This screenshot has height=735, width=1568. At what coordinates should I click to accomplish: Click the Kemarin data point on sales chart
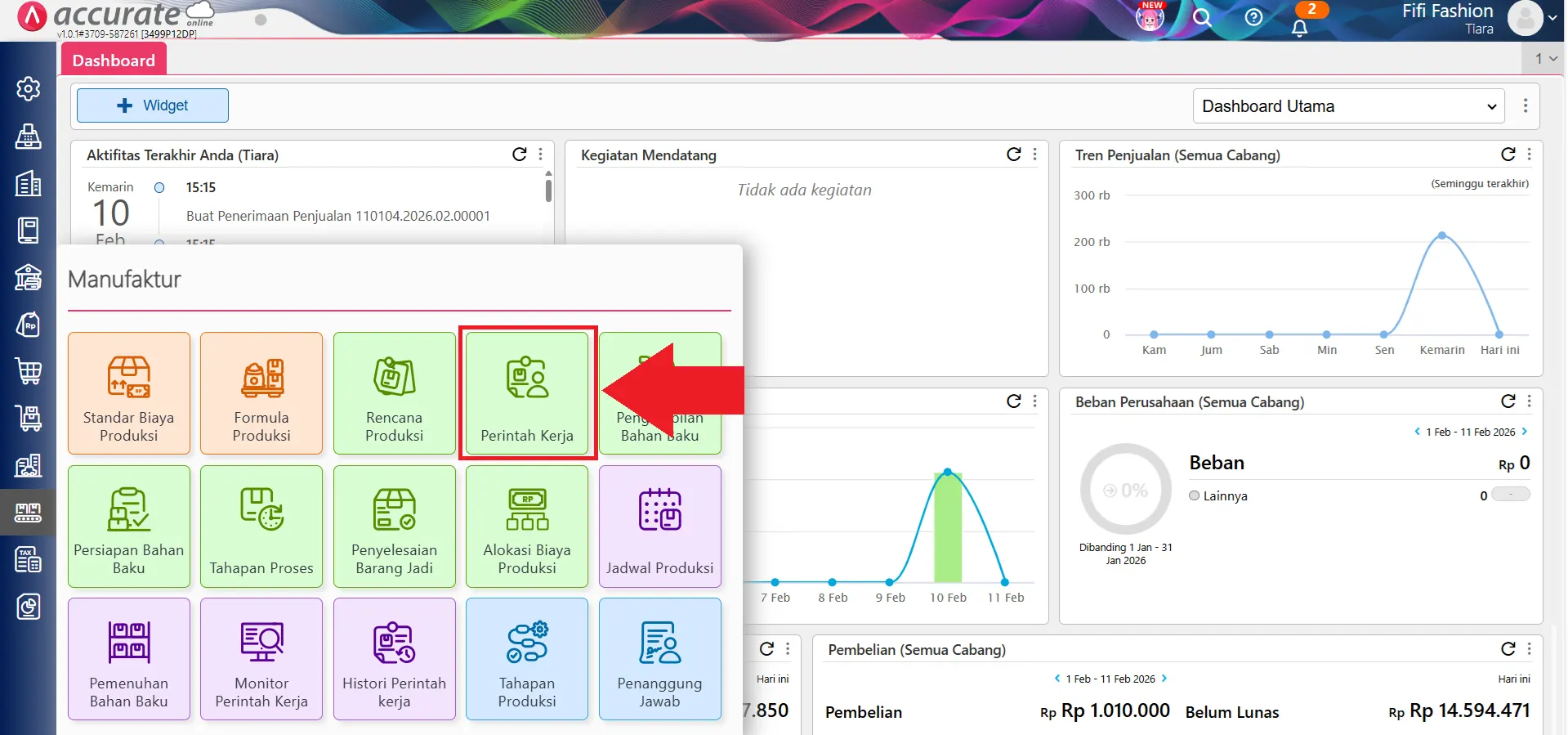click(x=1442, y=235)
